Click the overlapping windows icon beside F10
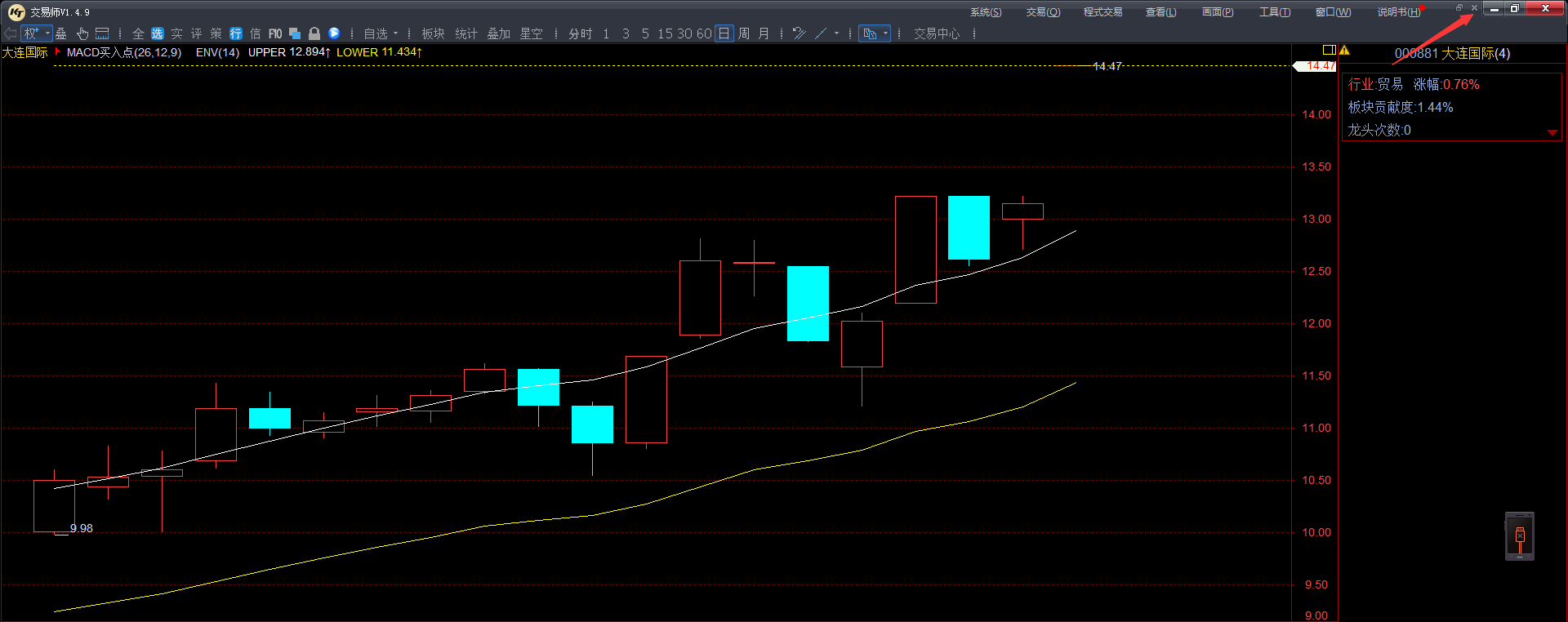1568x622 pixels. click(295, 33)
